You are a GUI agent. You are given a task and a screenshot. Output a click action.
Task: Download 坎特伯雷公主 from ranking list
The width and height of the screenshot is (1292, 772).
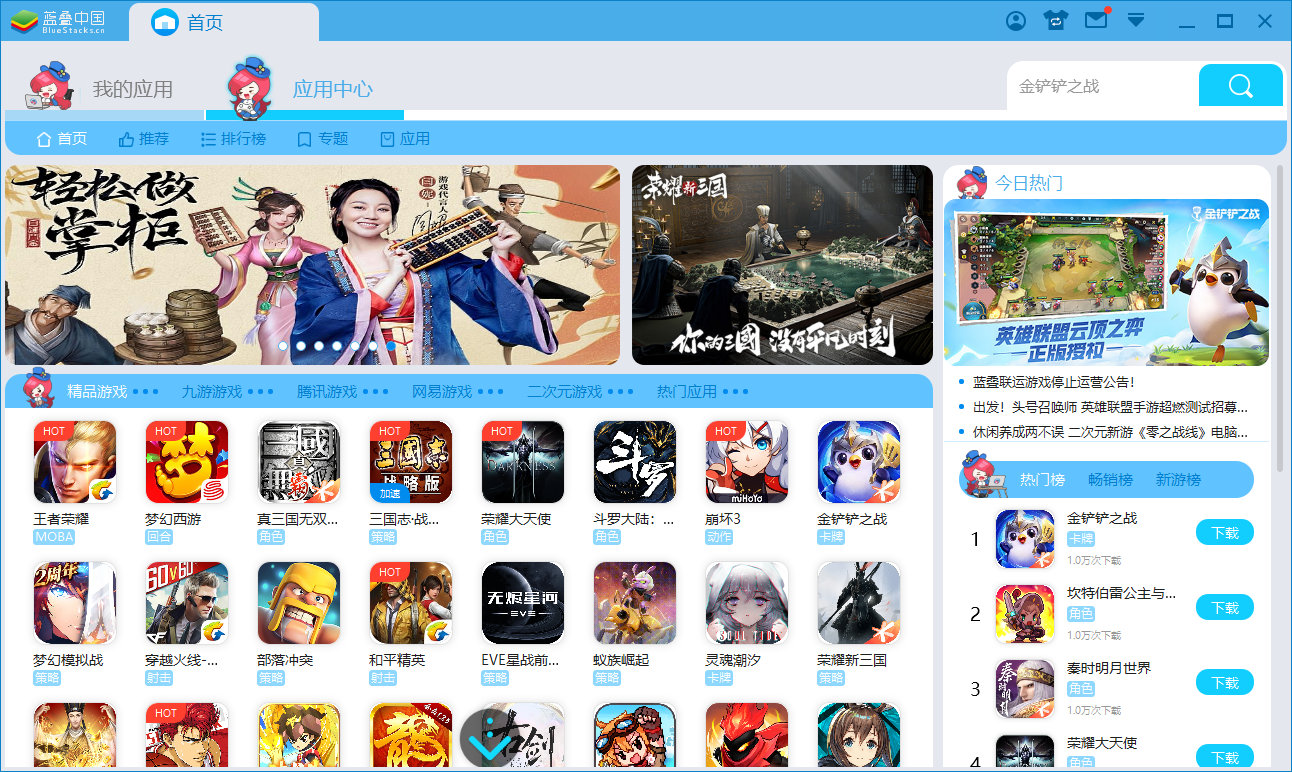point(1225,608)
